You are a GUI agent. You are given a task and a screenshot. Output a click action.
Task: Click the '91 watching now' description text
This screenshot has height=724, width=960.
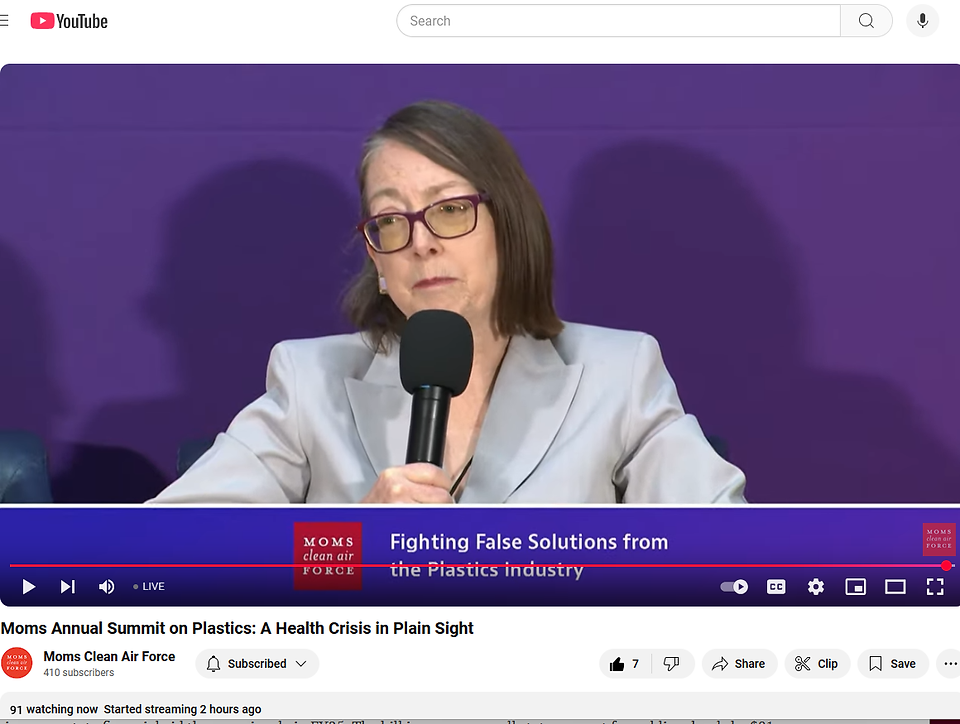coord(54,709)
